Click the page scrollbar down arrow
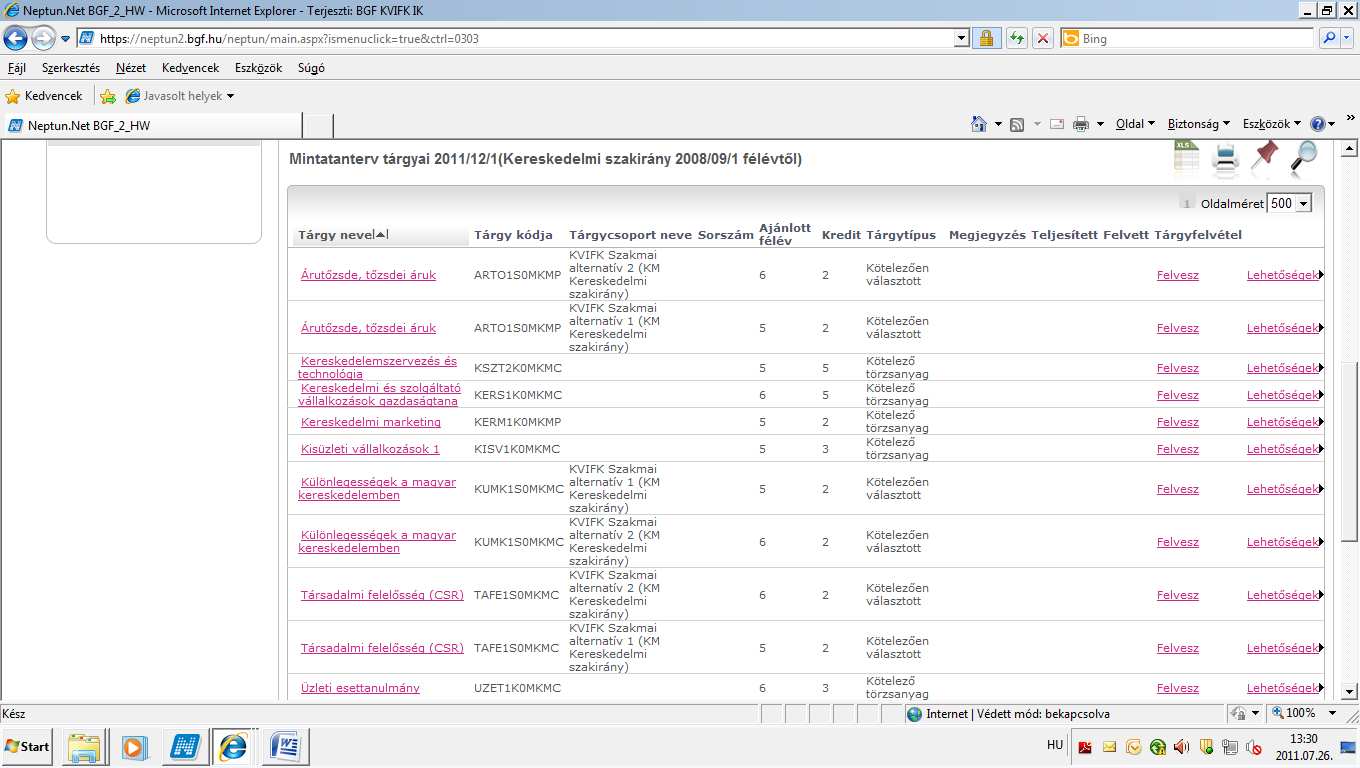Image resolution: width=1360 pixels, height=768 pixels. pos(1349,691)
